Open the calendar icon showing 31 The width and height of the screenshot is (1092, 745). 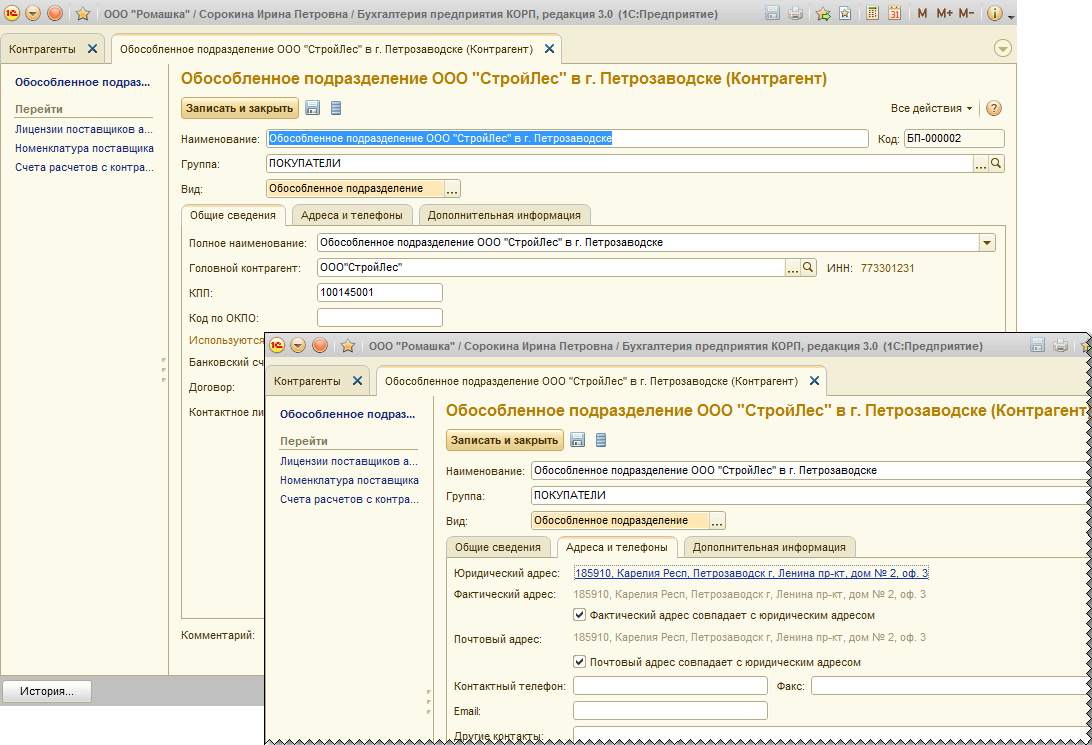point(894,14)
